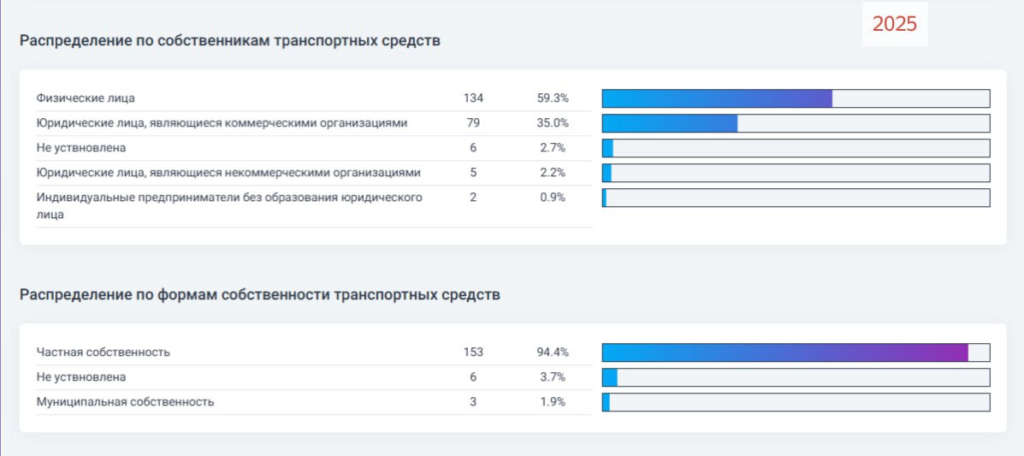Click the Распределение по собственникам heading

pos(230,41)
